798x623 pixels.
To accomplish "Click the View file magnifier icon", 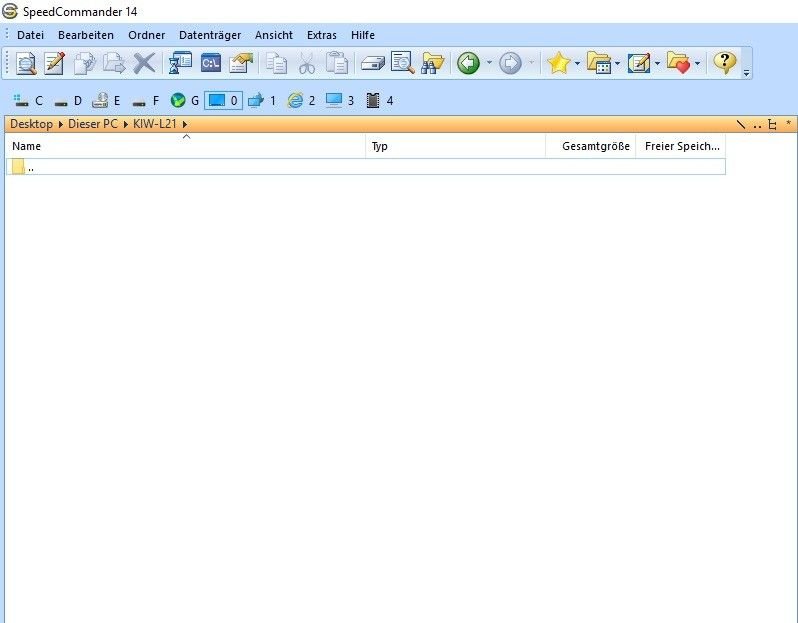I will coord(25,64).
